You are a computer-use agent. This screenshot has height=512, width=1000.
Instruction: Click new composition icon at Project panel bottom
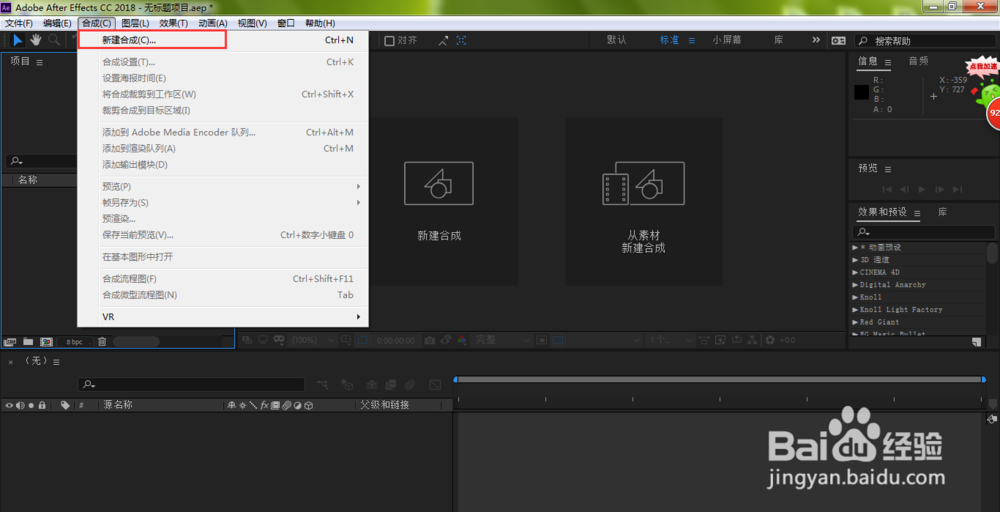click(47, 342)
